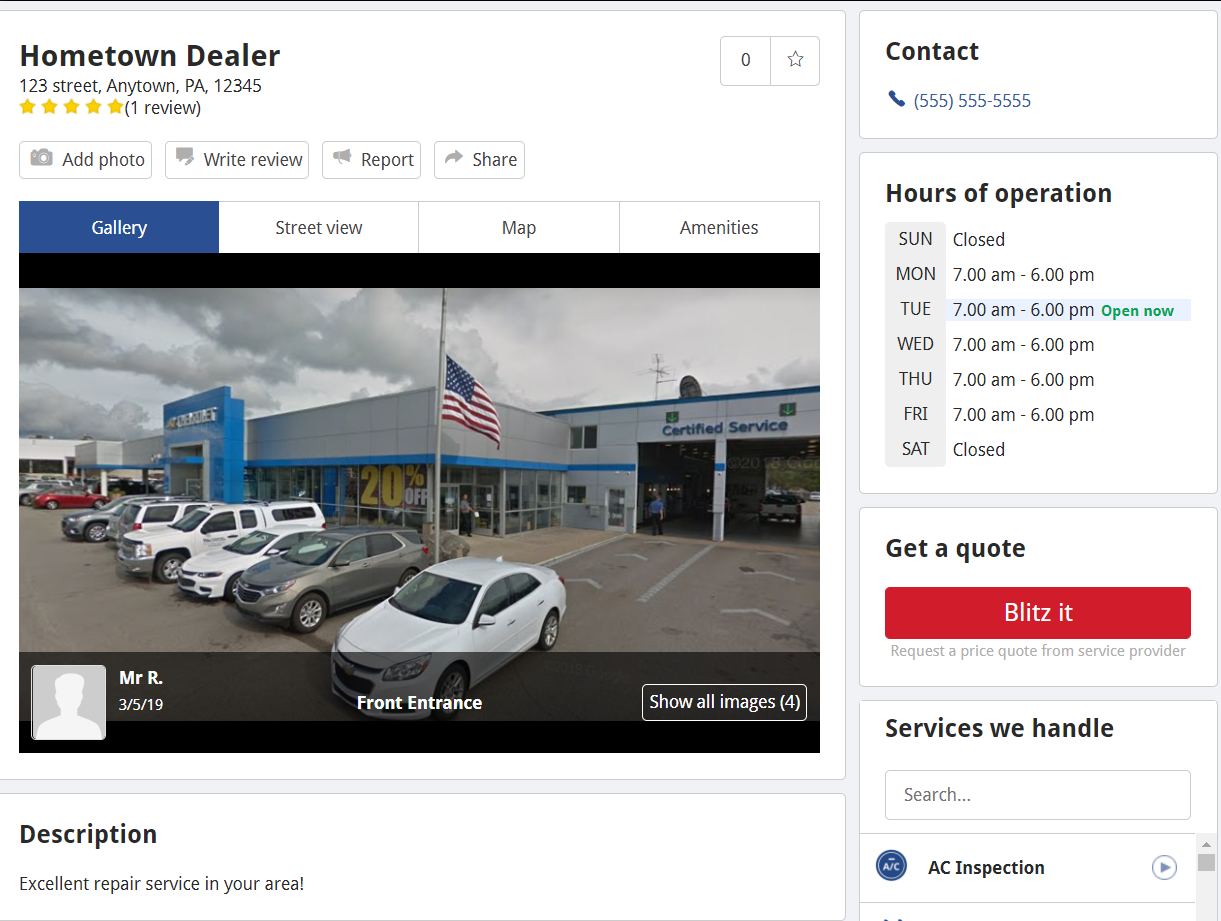Click the phone icon under Contact
The width and height of the screenshot is (1221, 921).
pyautogui.click(x=896, y=99)
